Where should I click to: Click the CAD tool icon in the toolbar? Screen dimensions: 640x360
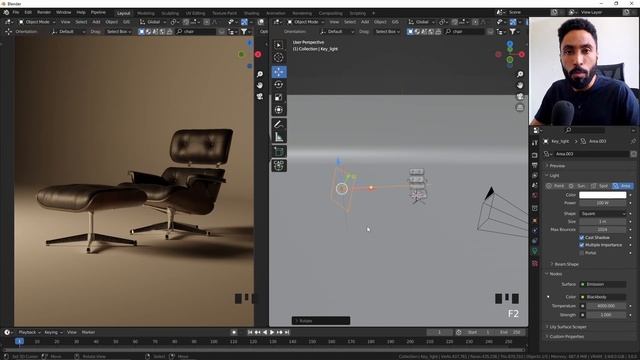(279, 165)
